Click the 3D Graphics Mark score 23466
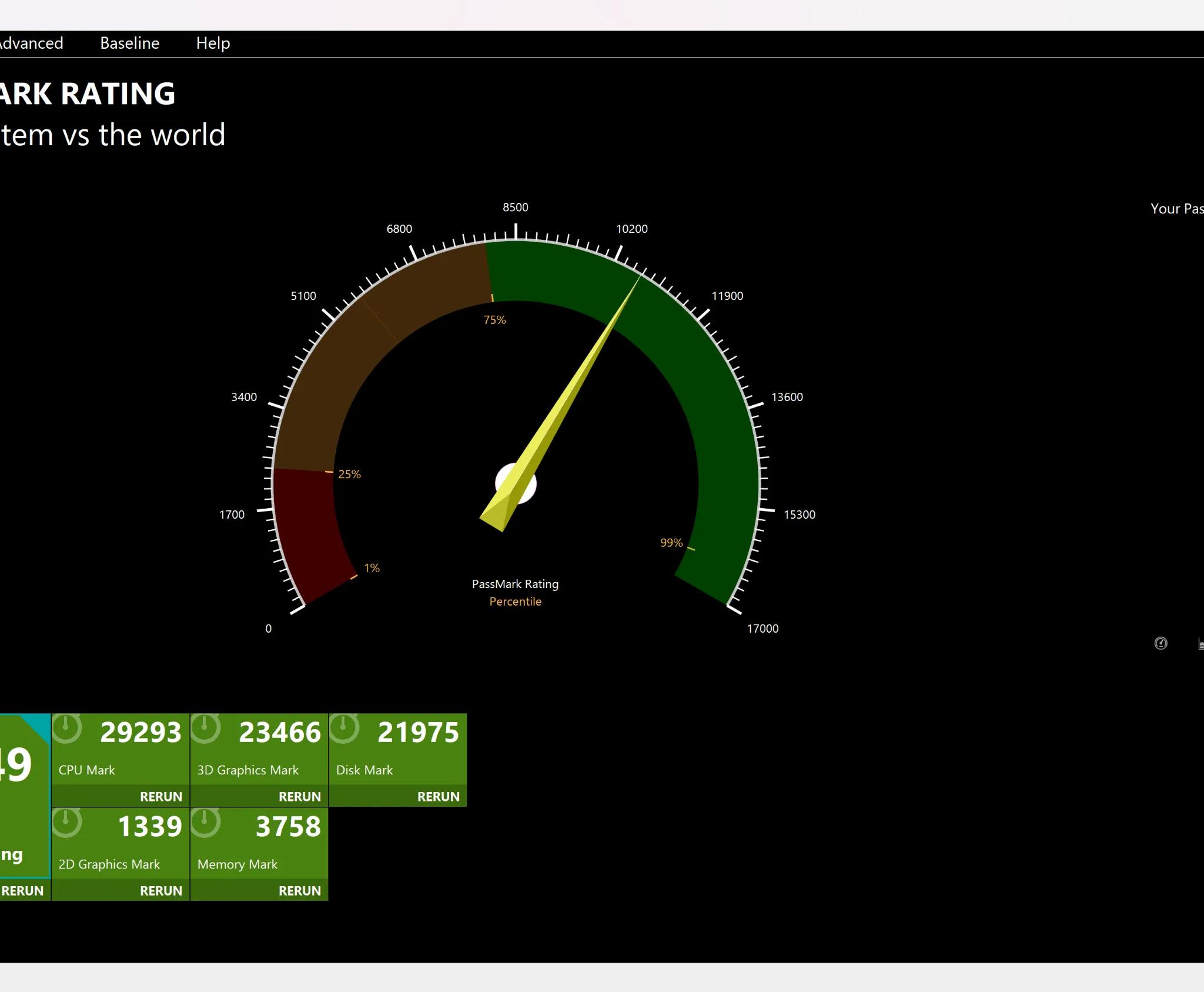Viewport: 1204px width, 992px height. click(x=280, y=733)
